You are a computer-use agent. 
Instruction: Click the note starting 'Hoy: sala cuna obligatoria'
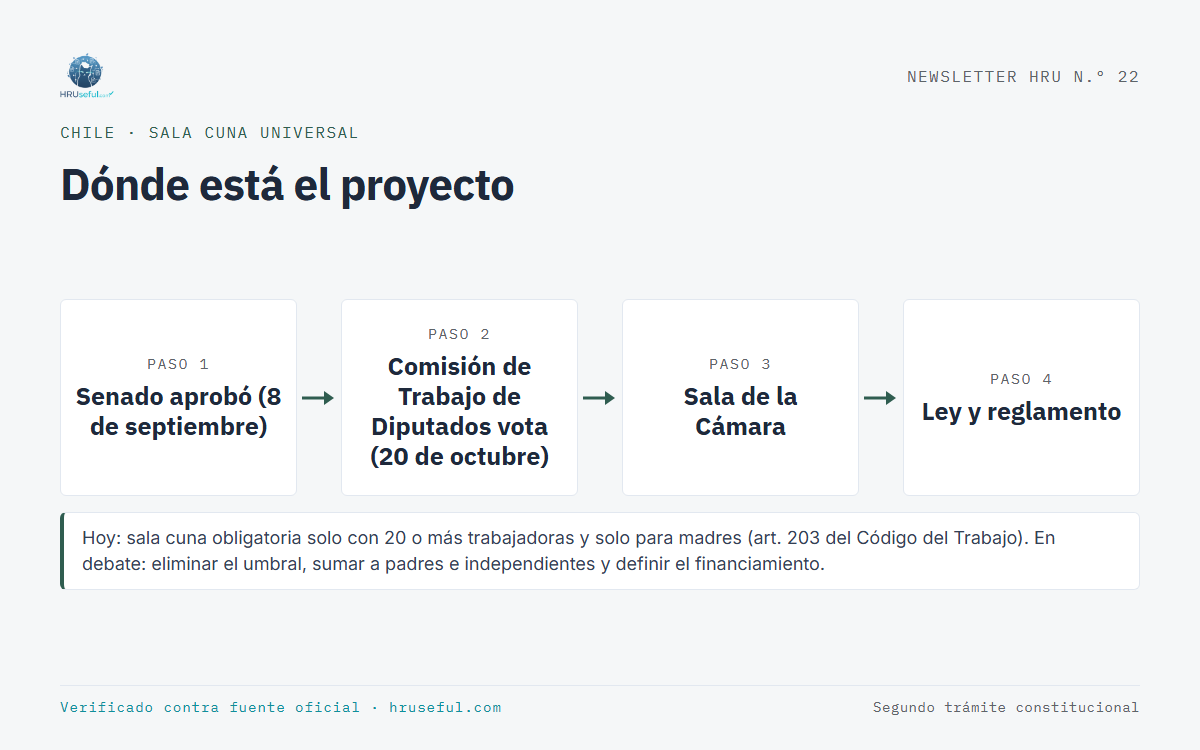point(600,551)
